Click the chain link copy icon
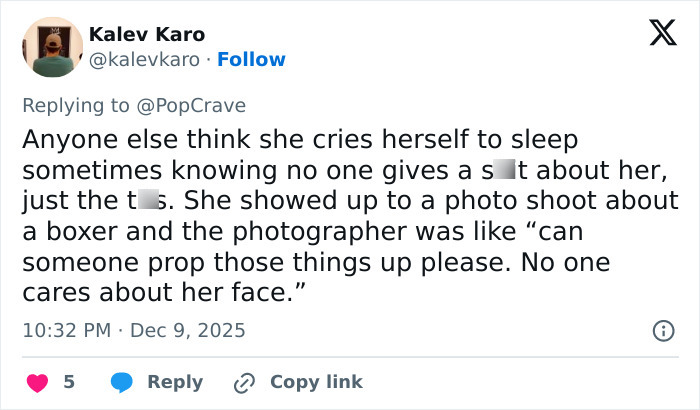 pyautogui.click(x=244, y=382)
